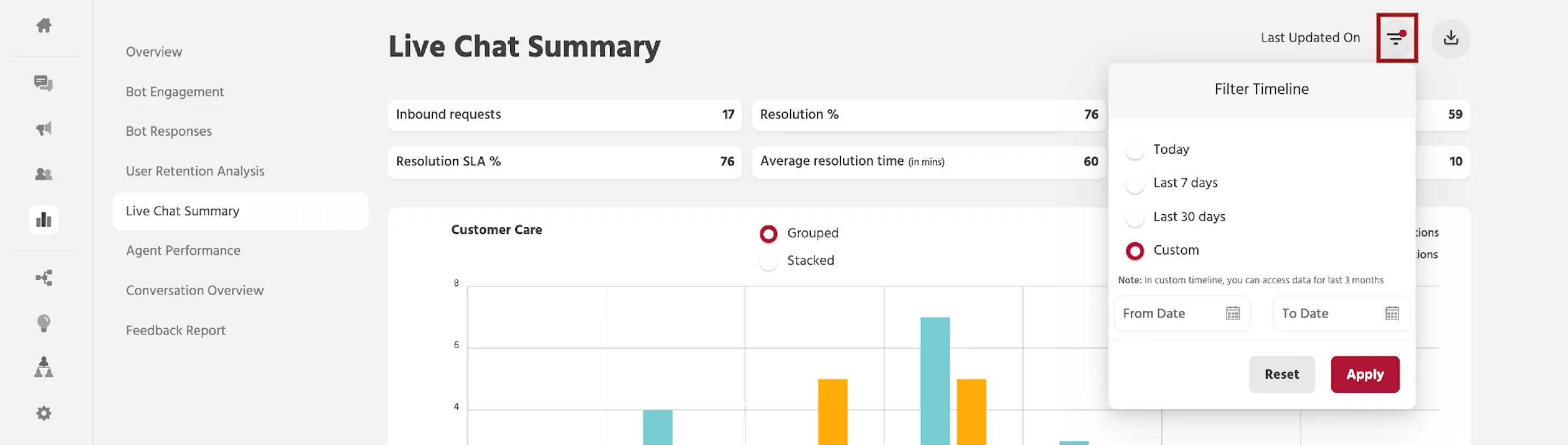This screenshot has width=1568, height=445.
Task: Click the Resolution % card
Action: tap(928, 115)
